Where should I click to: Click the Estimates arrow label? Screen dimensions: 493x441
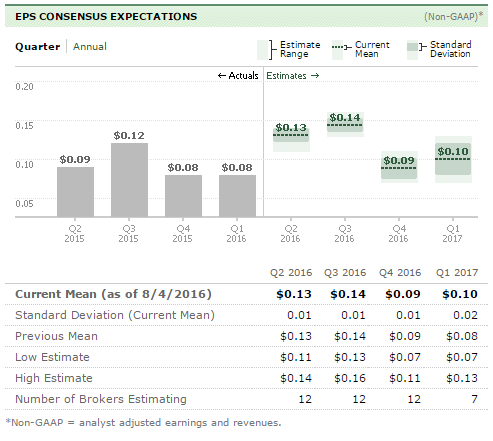pos(293,76)
